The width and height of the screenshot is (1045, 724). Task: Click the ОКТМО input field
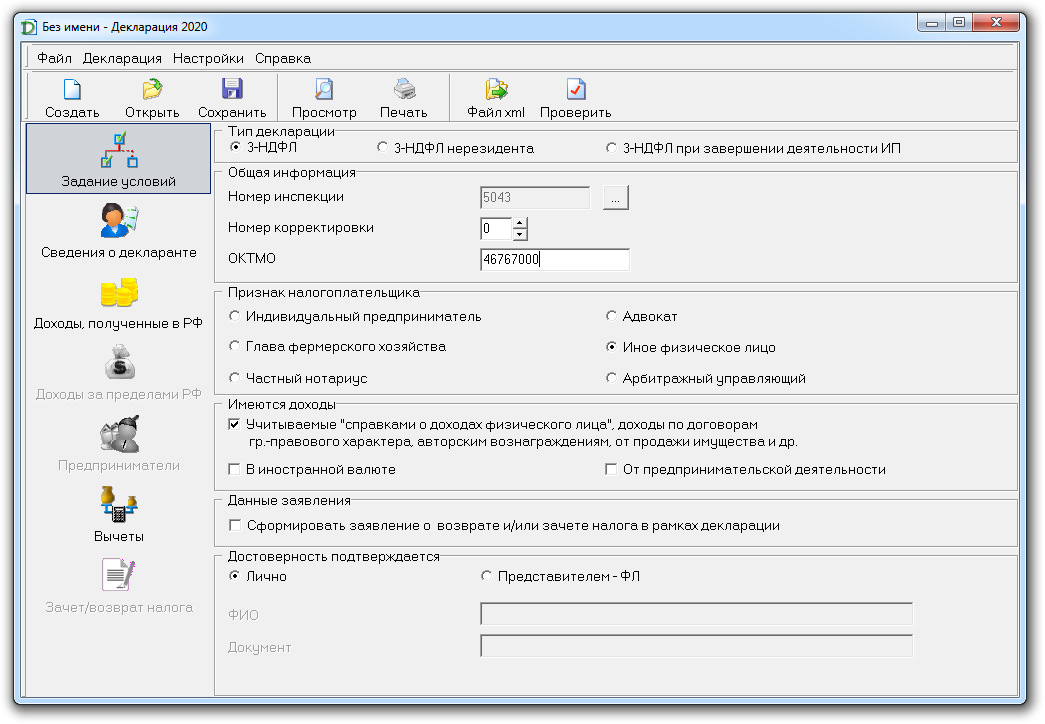click(554, 259)
